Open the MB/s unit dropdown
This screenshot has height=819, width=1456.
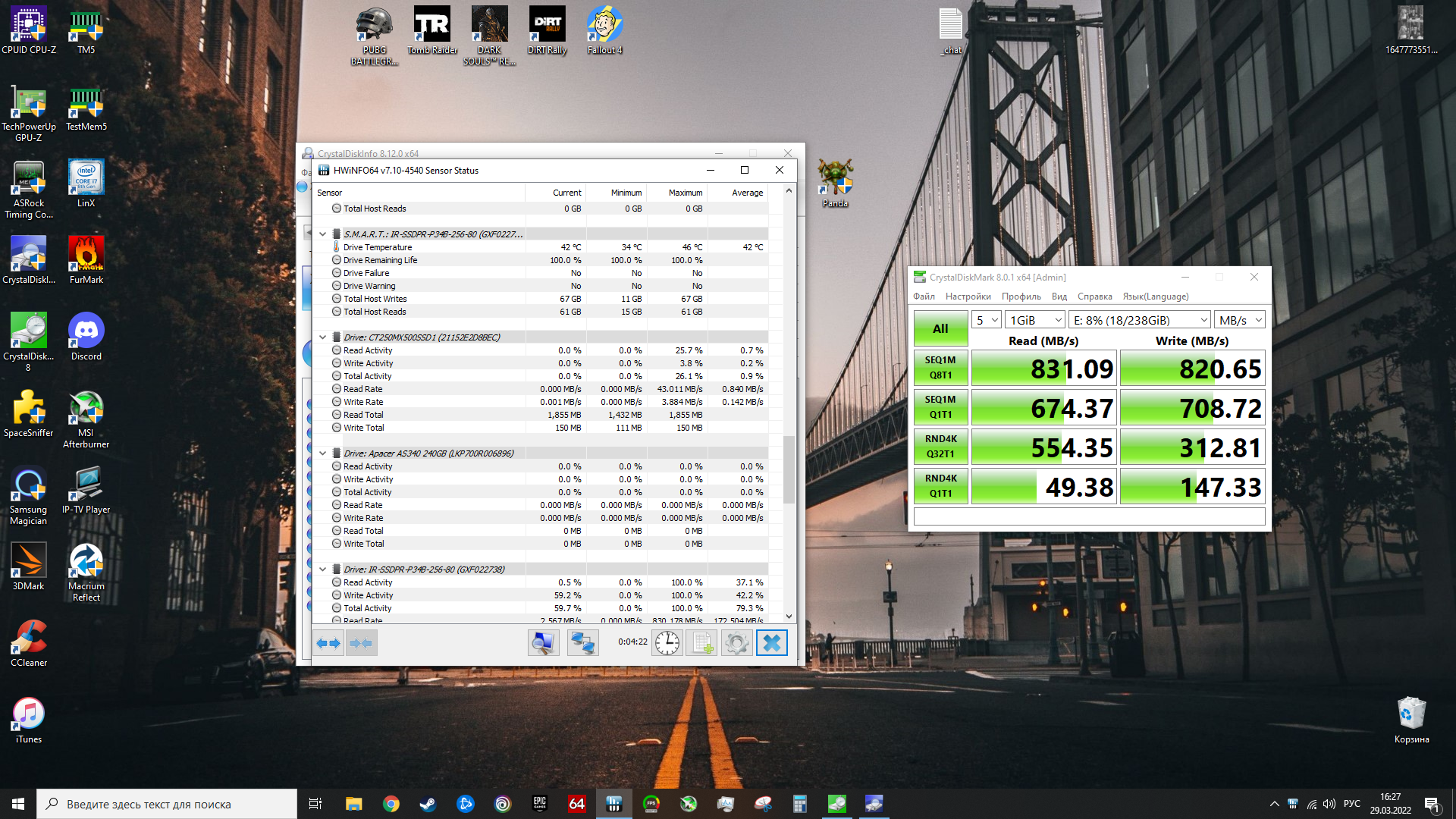[1239, 320]
